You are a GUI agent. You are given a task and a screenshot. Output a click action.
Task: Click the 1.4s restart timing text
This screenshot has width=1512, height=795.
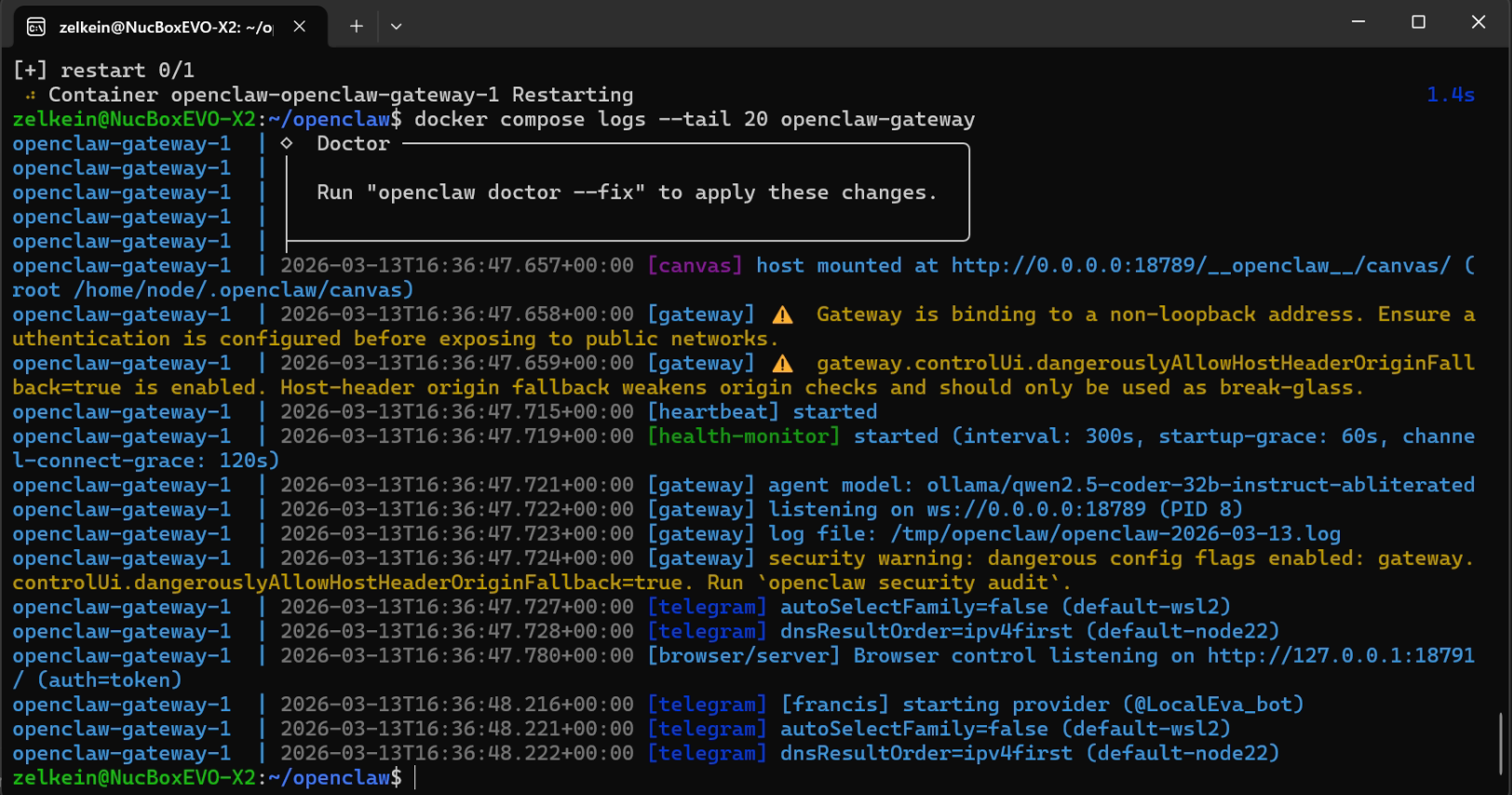(x=1450, y=95)
